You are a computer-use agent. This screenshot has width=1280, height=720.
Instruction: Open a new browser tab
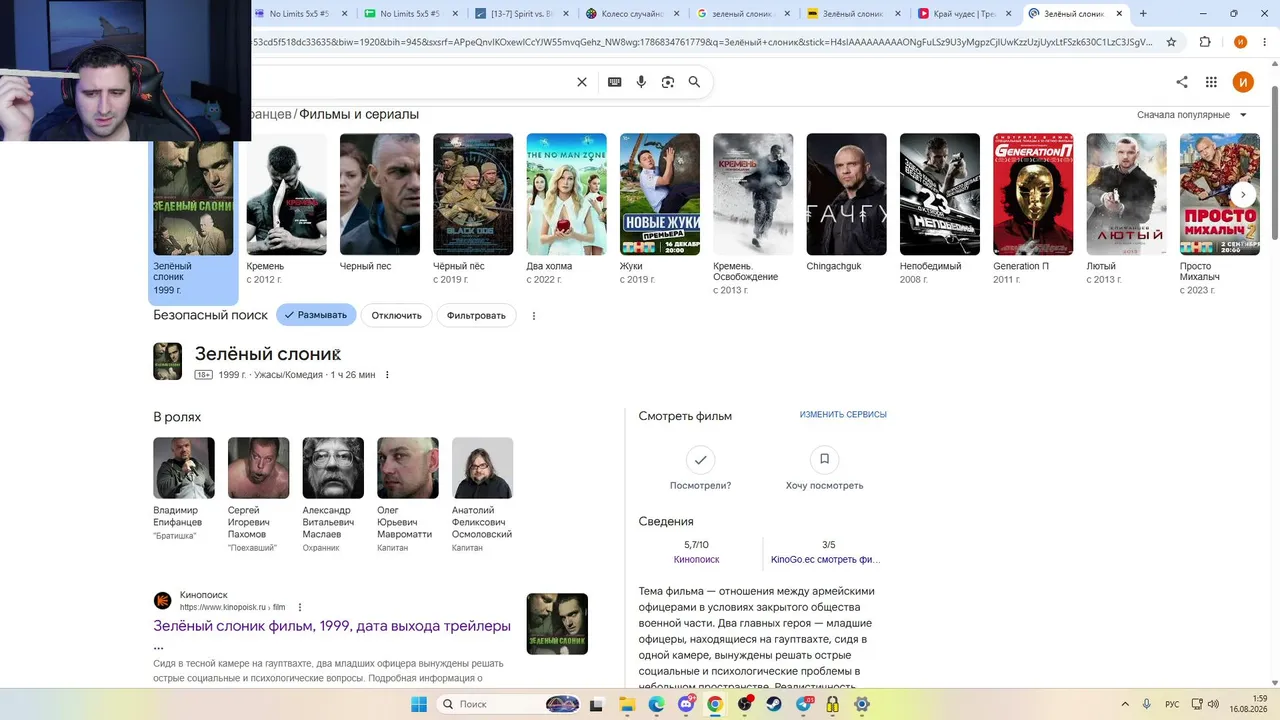(x=1143, y=14)
